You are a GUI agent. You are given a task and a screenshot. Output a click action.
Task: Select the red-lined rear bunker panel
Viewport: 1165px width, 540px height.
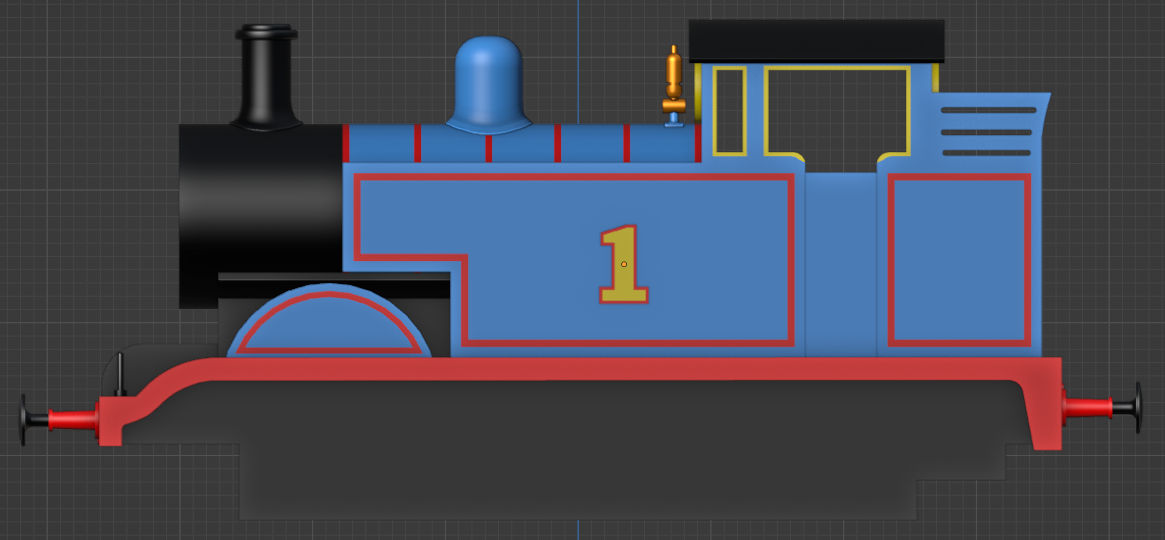click(959, 261)
